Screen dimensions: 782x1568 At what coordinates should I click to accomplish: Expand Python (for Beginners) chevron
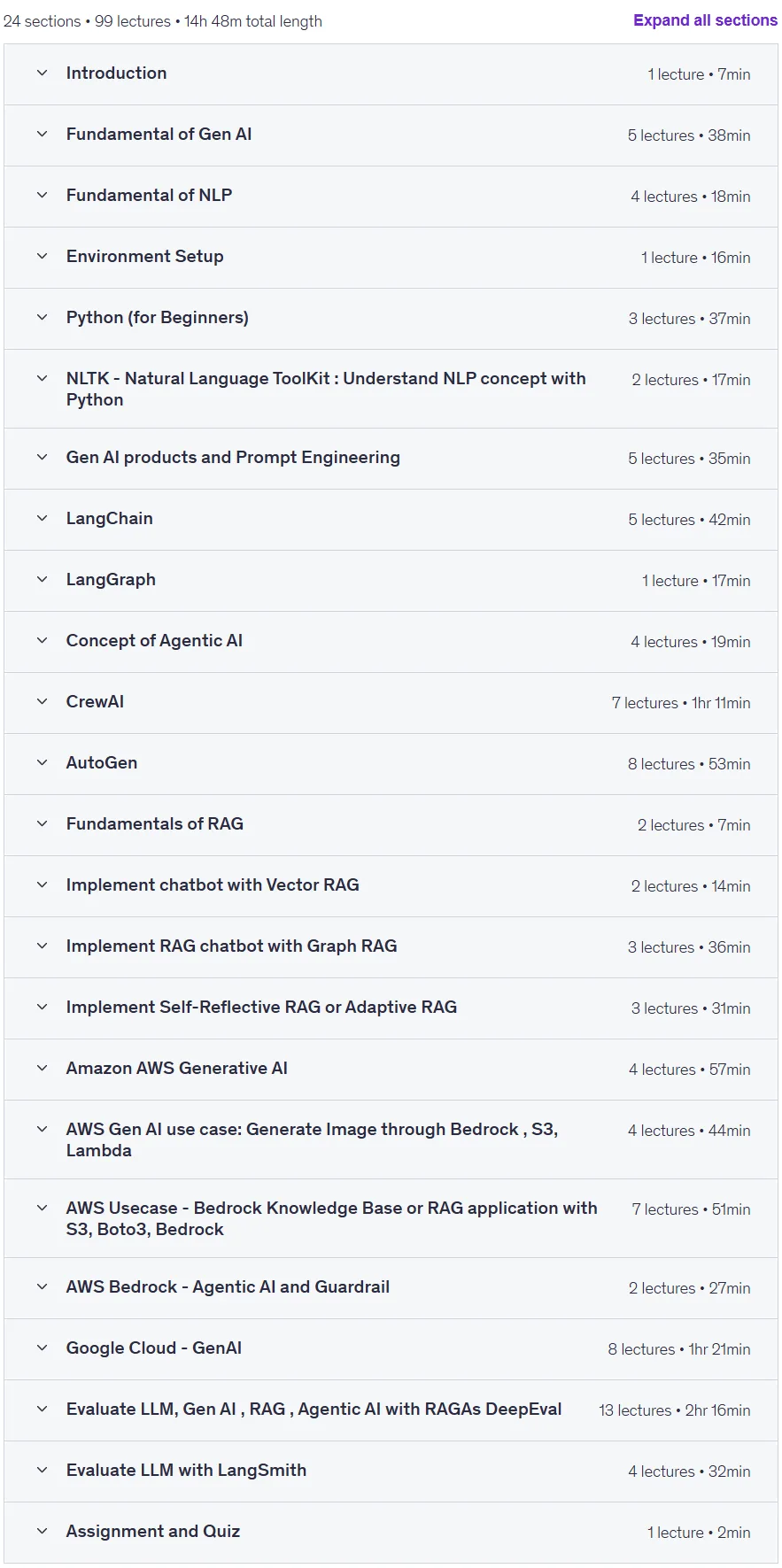click(x=42, y=318)
